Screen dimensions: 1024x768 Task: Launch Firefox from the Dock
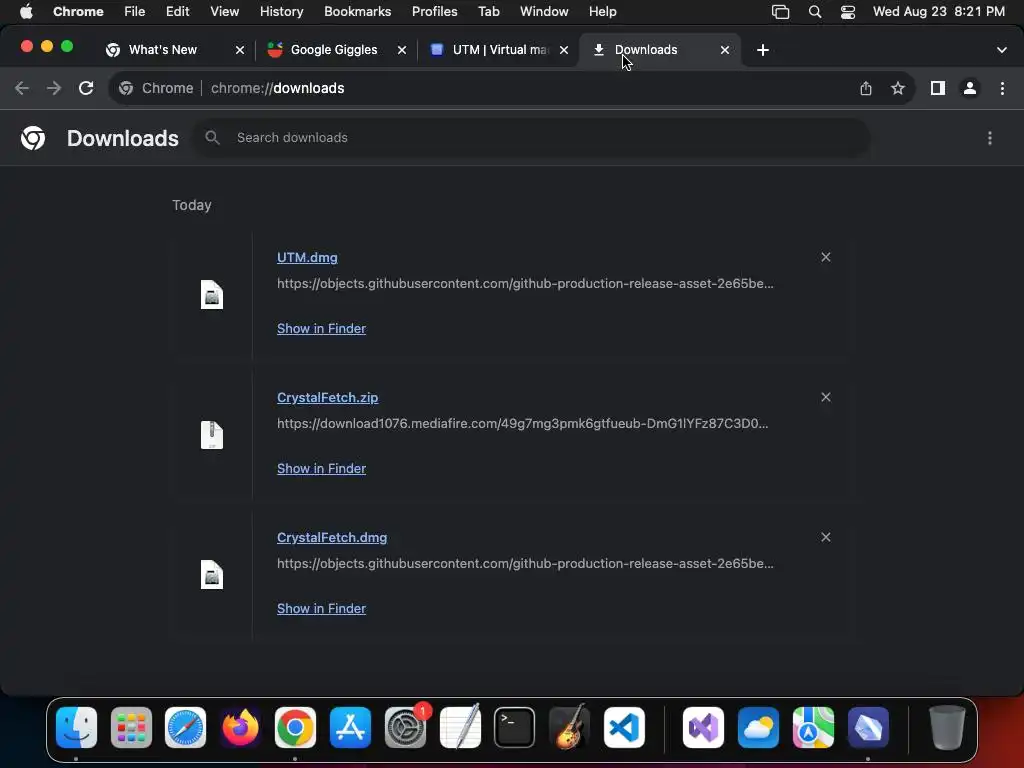(x=240, y=727)
